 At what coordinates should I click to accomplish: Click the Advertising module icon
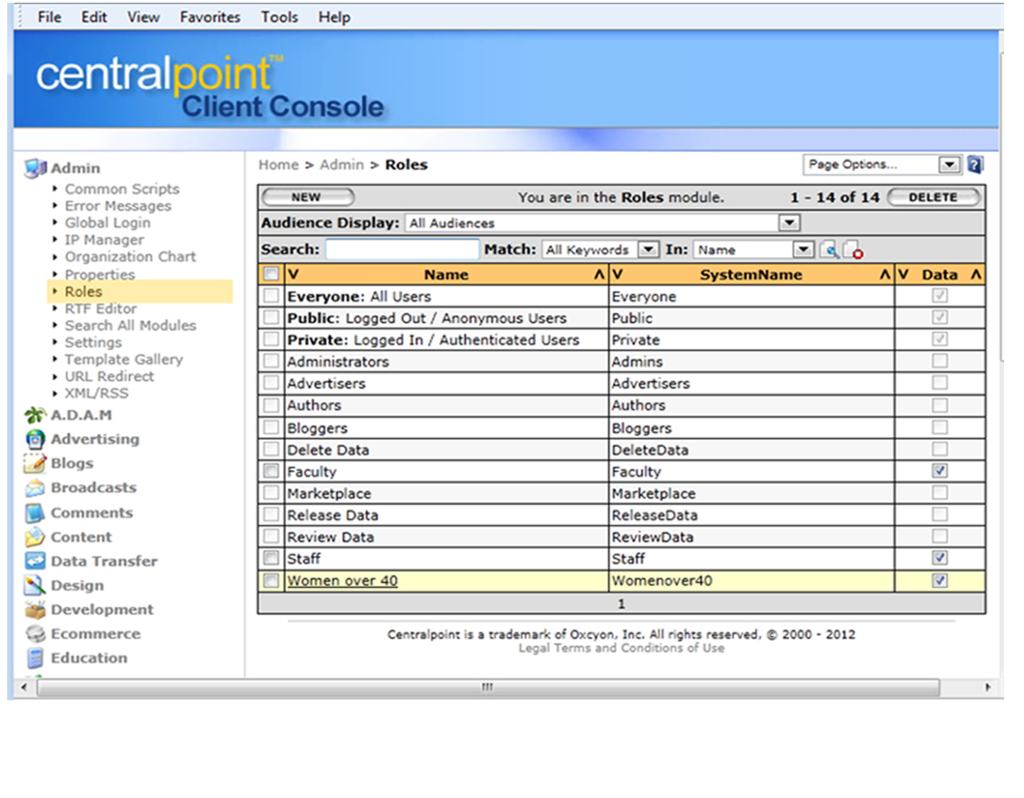tap(35, 439)
